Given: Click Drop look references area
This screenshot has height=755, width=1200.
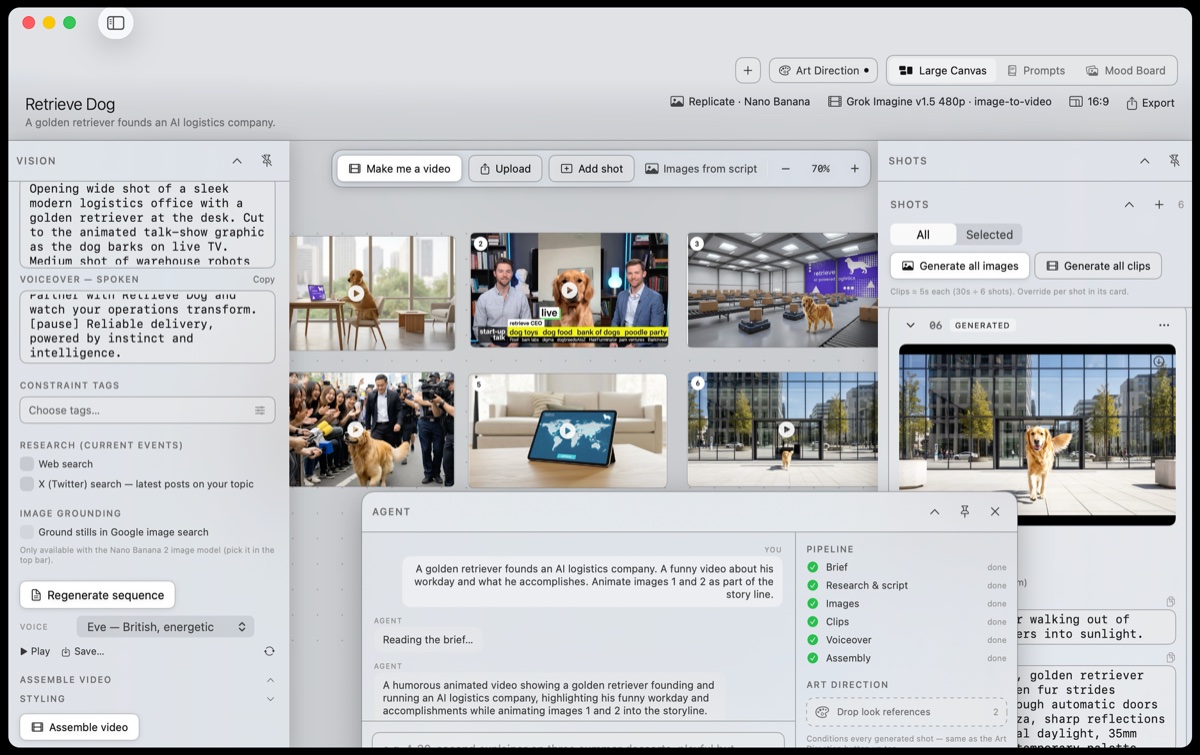Looking at the screenshot, I should [907, 712].
